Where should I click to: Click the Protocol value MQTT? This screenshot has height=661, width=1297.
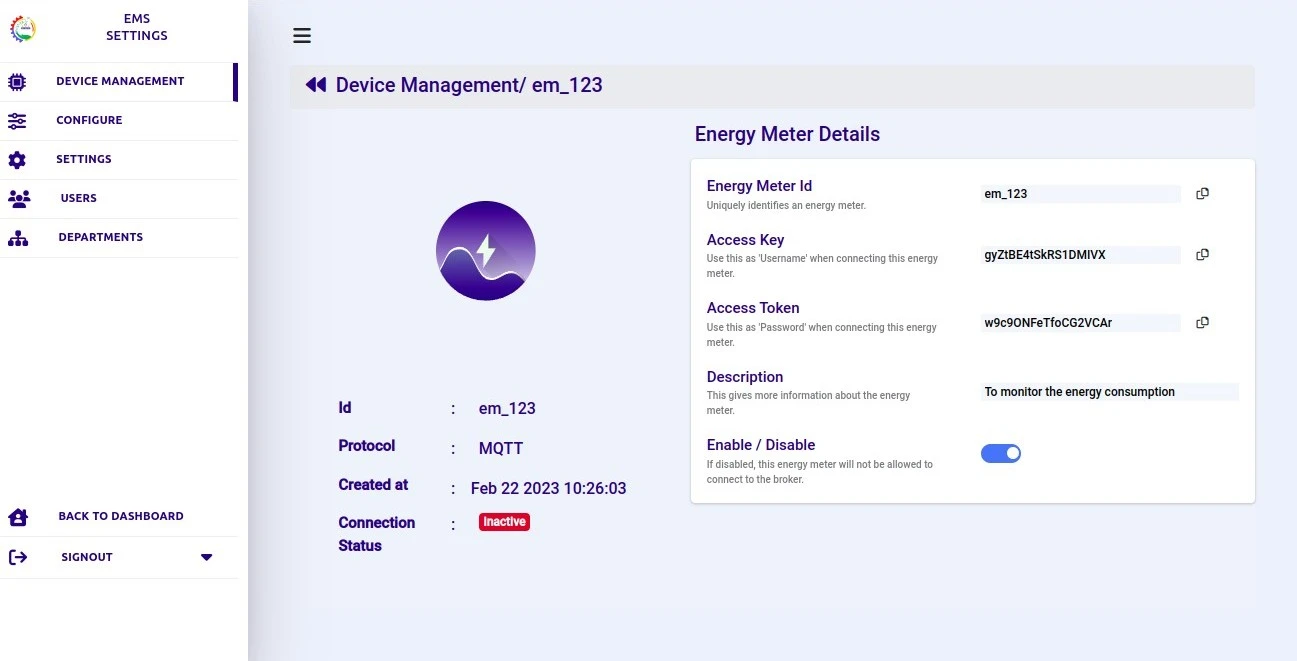pyautogui.click(x=501, y=449)
